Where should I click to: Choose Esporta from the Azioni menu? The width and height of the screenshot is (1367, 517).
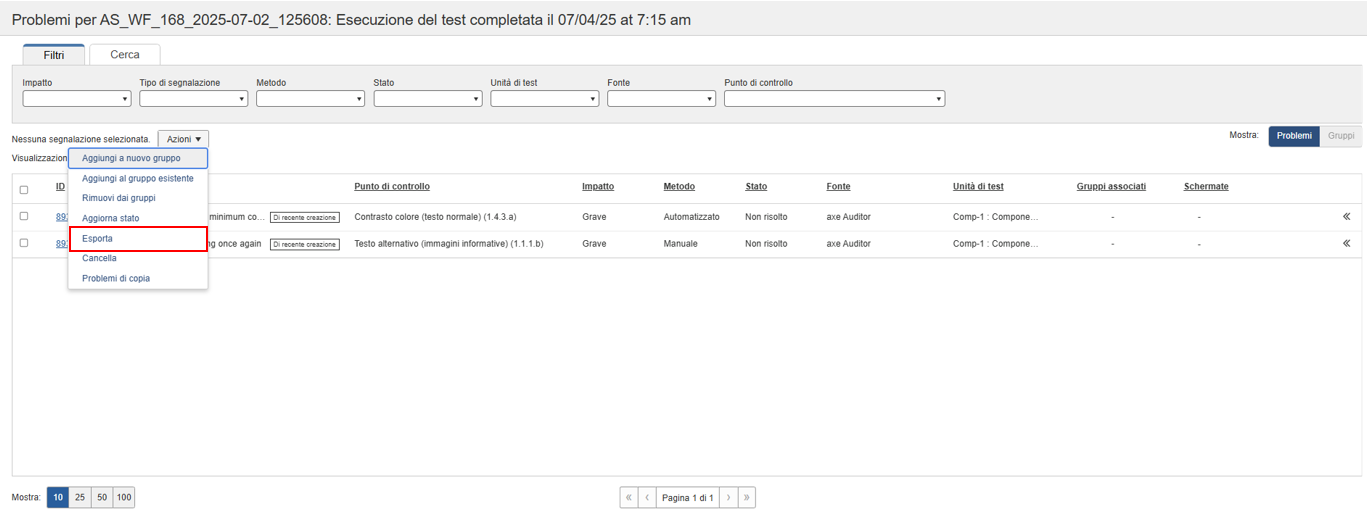(98, 239)
